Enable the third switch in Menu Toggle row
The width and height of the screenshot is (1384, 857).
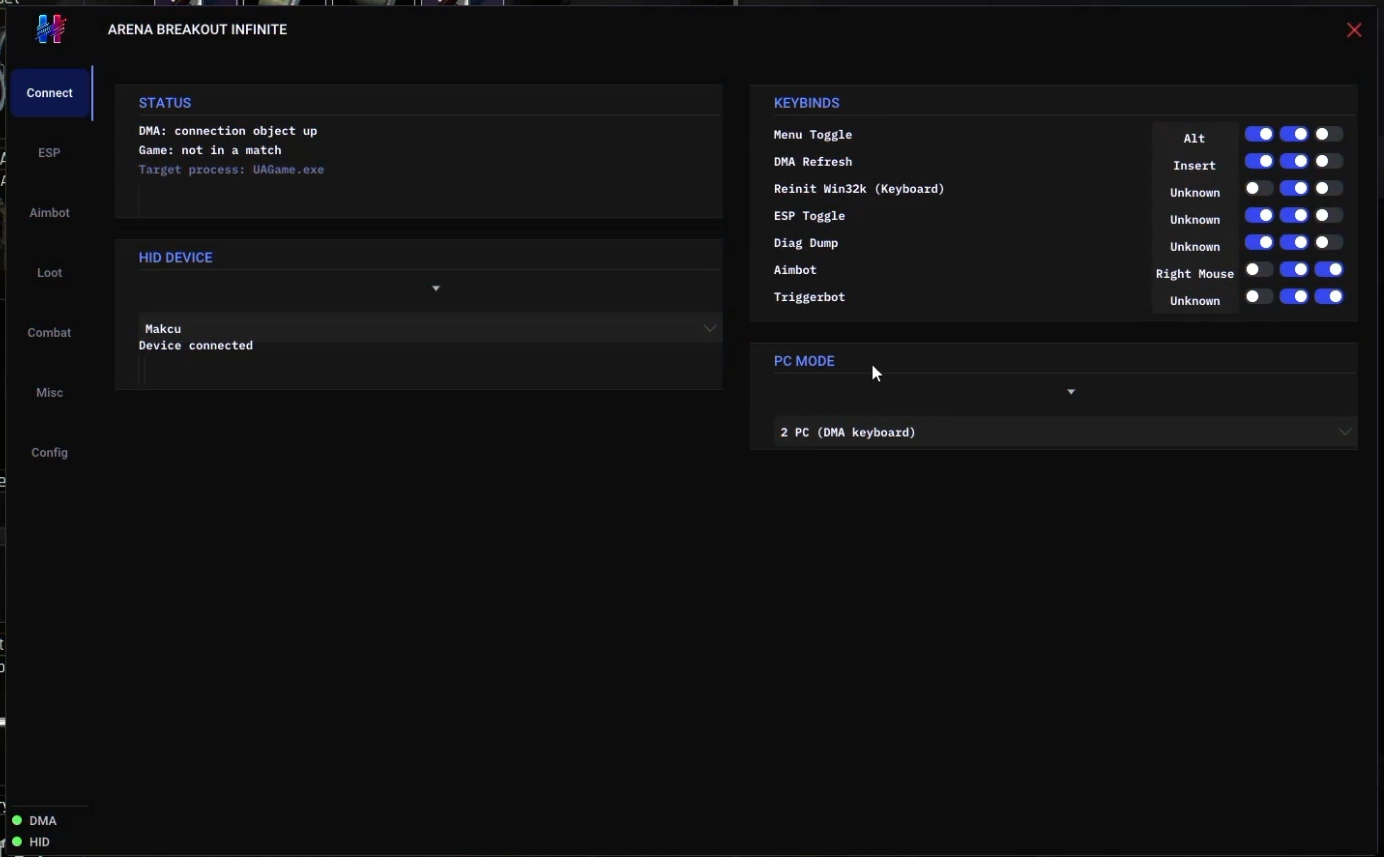click(1329, 134)
